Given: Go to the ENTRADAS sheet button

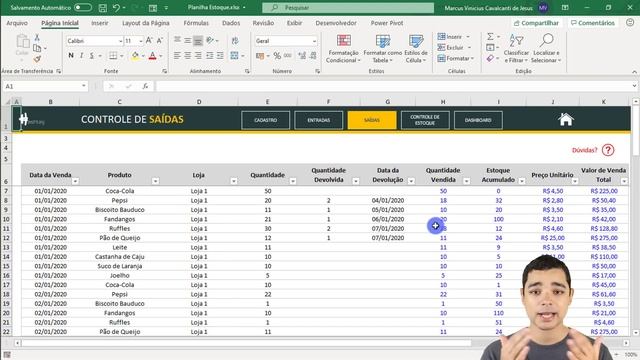Looking at the screenshot, I should [x=319, y=120].
